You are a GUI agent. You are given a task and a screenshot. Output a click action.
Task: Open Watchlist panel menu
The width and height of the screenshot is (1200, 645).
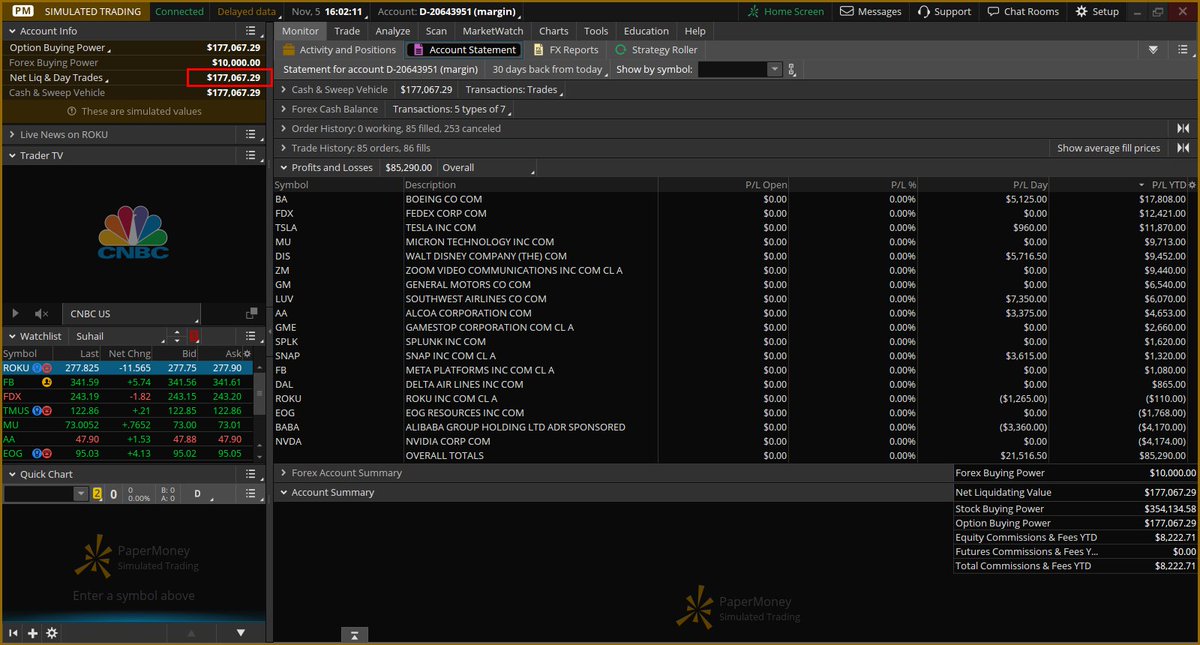(x=253, y=336)
